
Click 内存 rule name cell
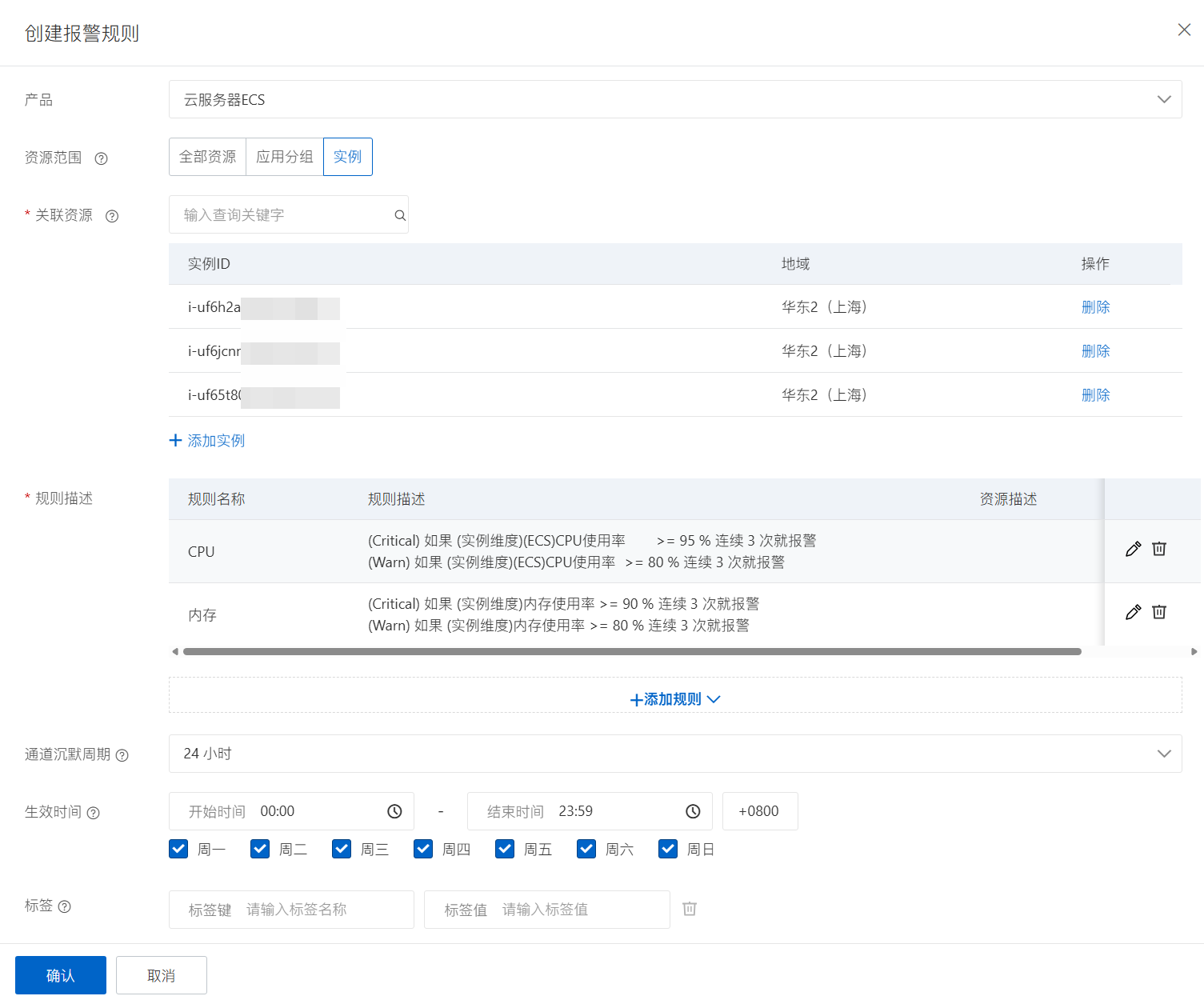tap(202, 615)
